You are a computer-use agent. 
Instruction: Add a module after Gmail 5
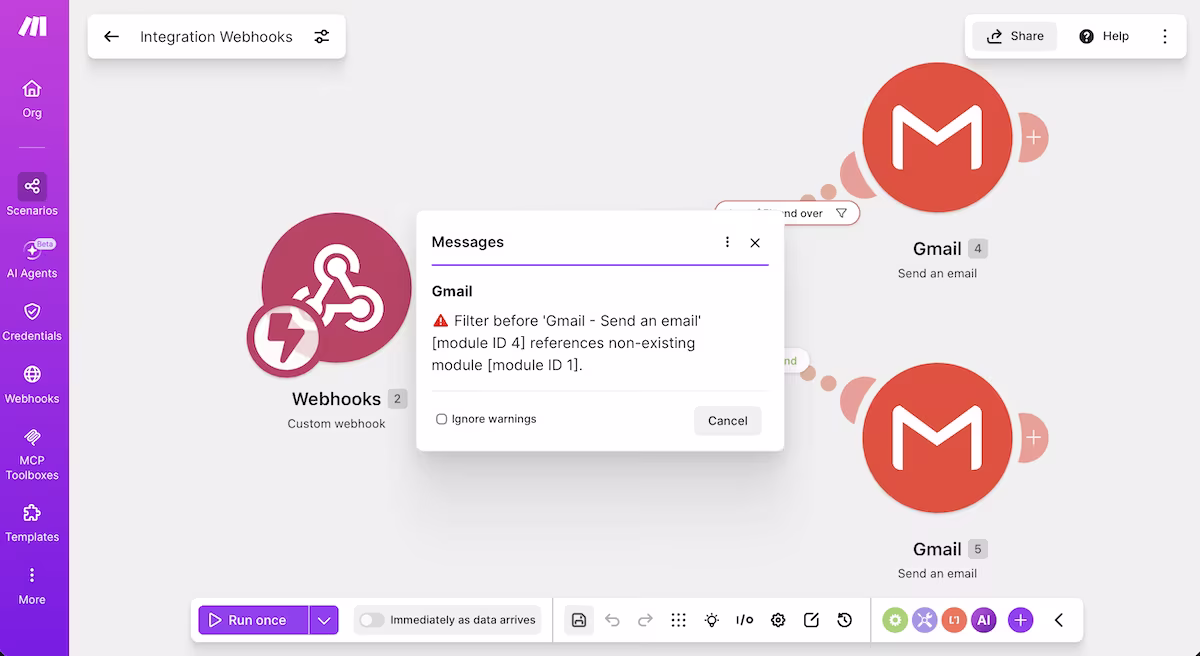(x=1033, y=437)
